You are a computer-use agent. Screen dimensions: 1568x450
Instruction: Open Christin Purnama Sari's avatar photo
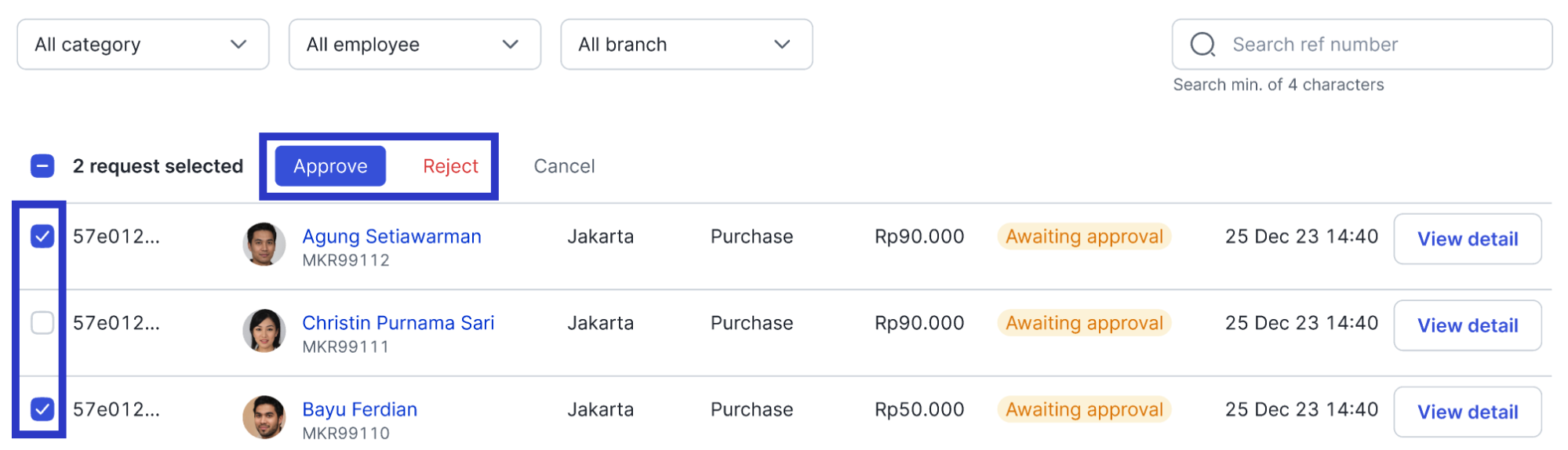pos(264,330)
